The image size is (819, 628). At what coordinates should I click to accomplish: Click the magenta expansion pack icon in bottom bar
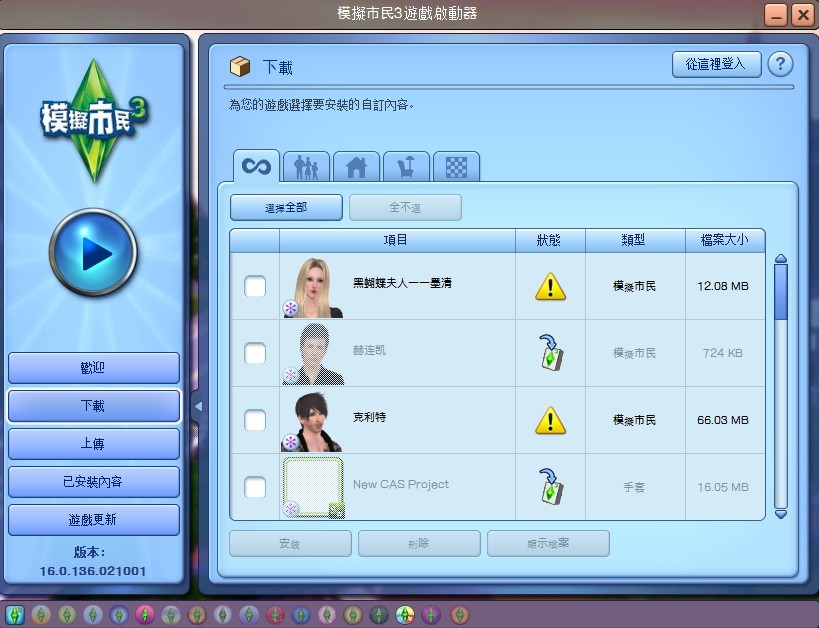145,615
